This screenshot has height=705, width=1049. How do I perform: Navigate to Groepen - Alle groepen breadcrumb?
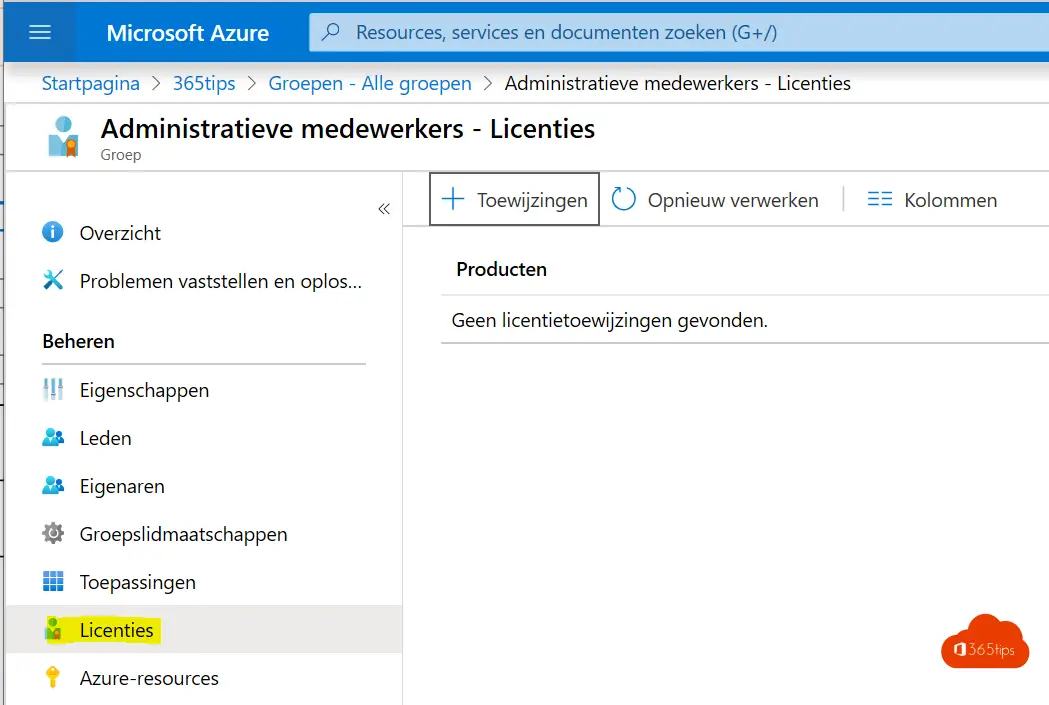[x=370, y=84]
